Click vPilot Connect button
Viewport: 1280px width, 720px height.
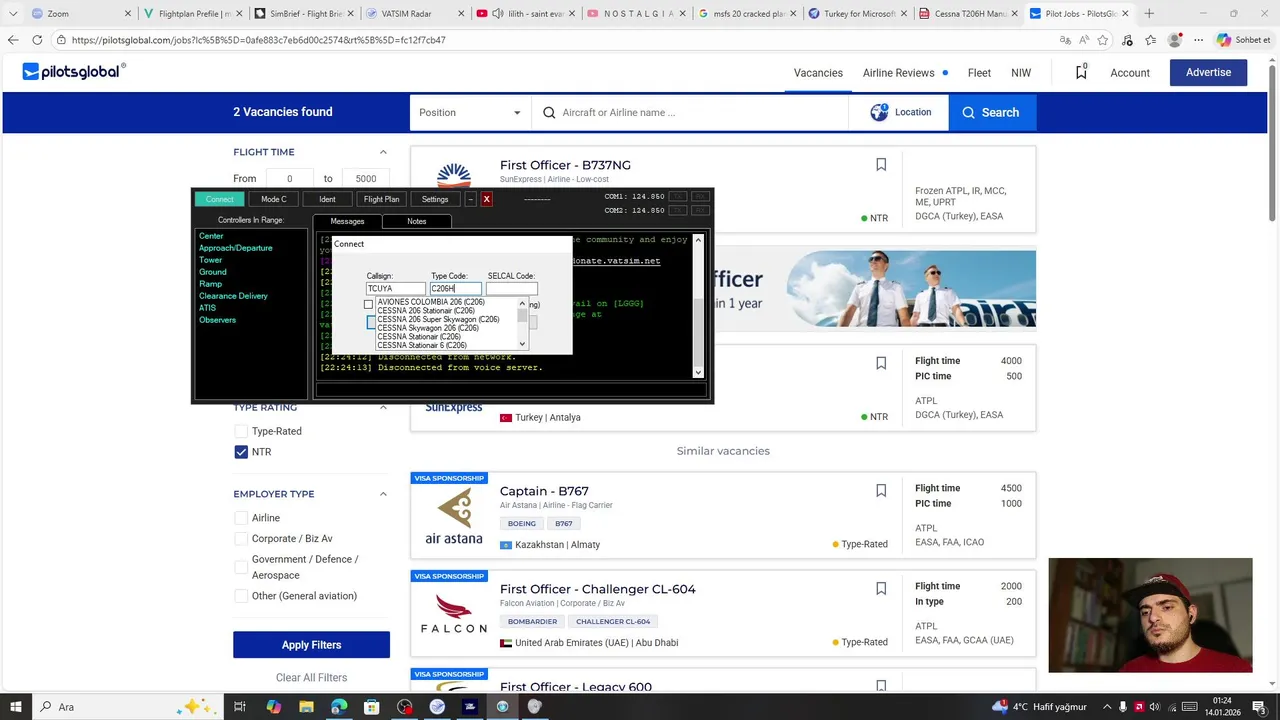point(219,199)
